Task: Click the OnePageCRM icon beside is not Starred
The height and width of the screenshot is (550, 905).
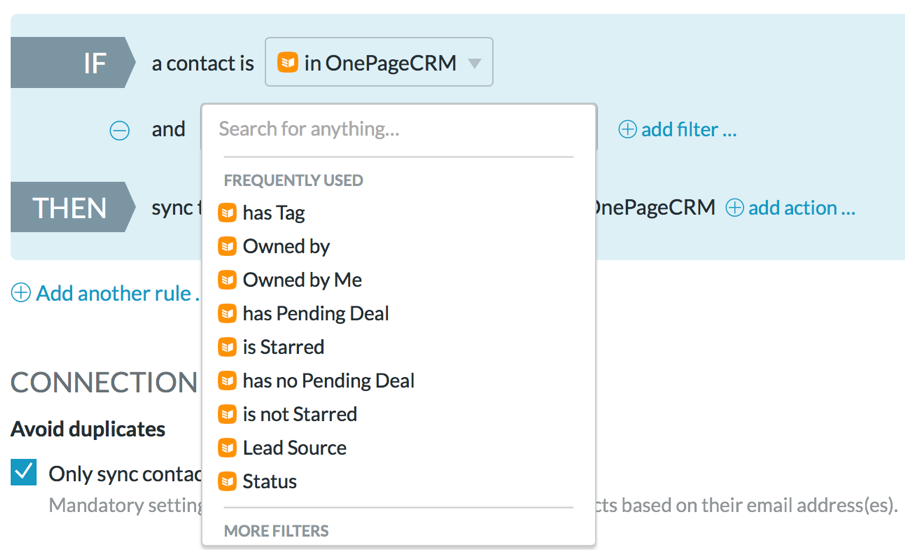Action: click(x=227, y=414)
